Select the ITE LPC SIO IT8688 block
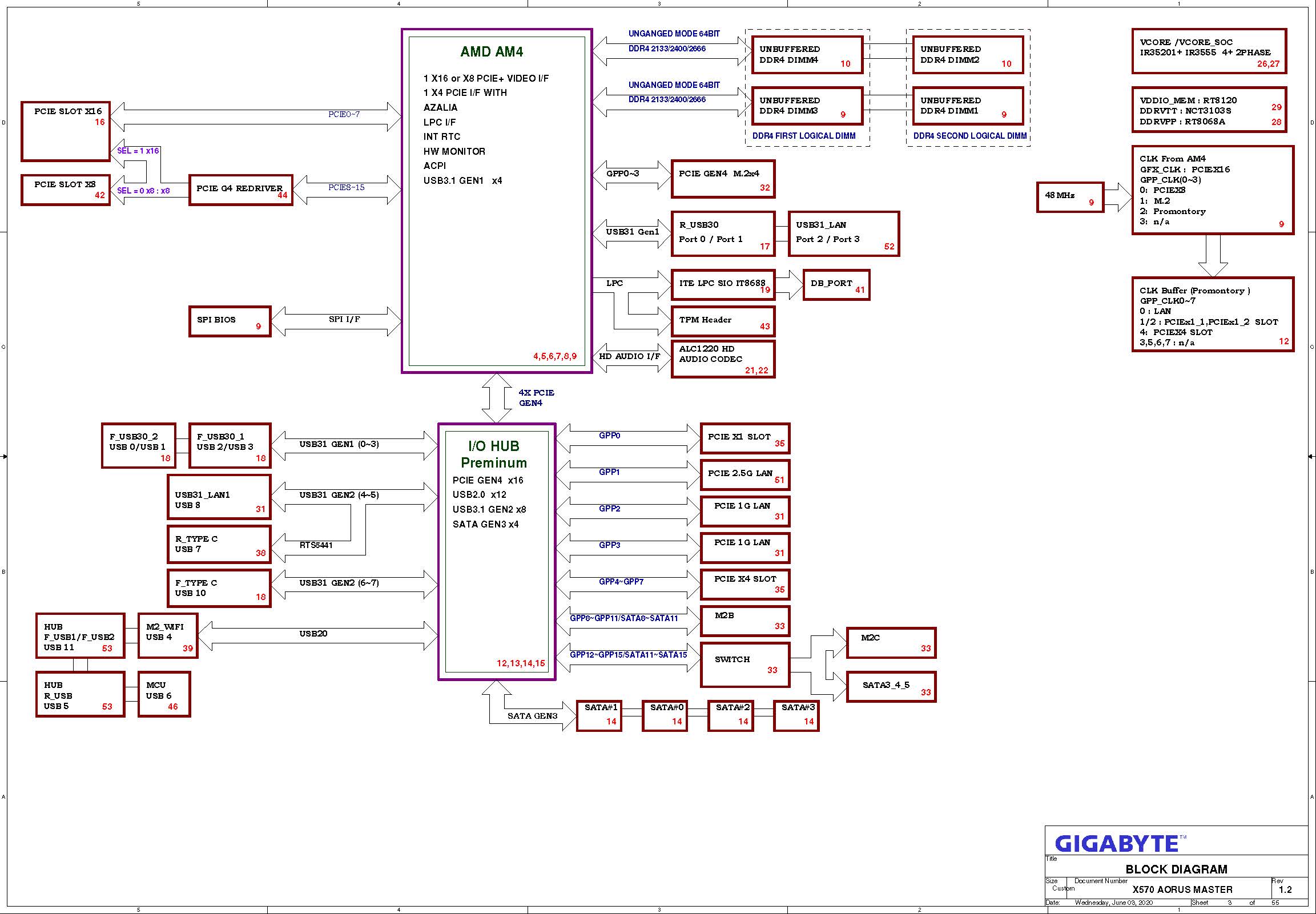 [x=722, y=285]
